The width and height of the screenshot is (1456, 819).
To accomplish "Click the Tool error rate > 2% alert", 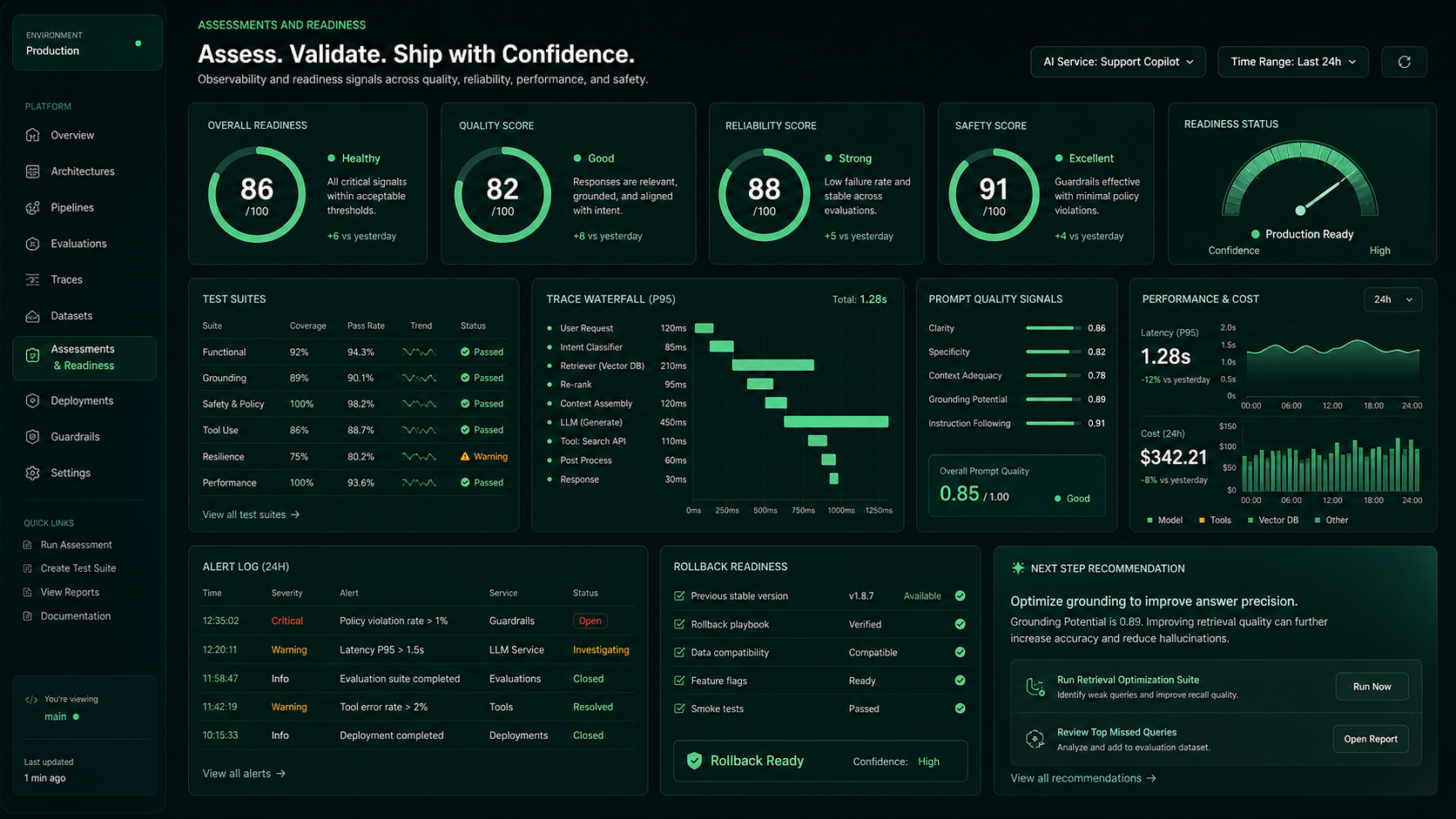I will (383, 707).
